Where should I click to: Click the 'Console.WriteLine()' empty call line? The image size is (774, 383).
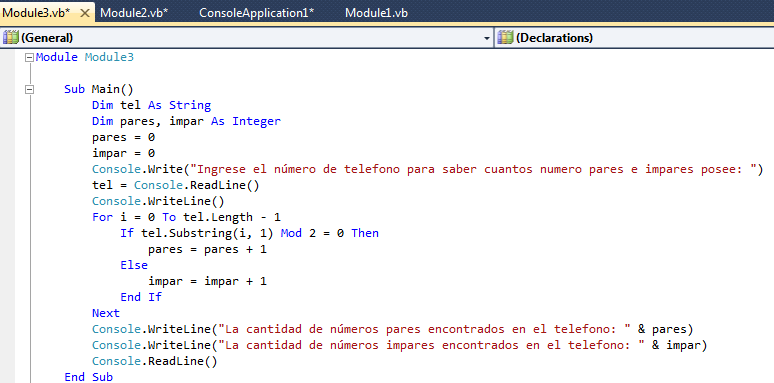158,201
